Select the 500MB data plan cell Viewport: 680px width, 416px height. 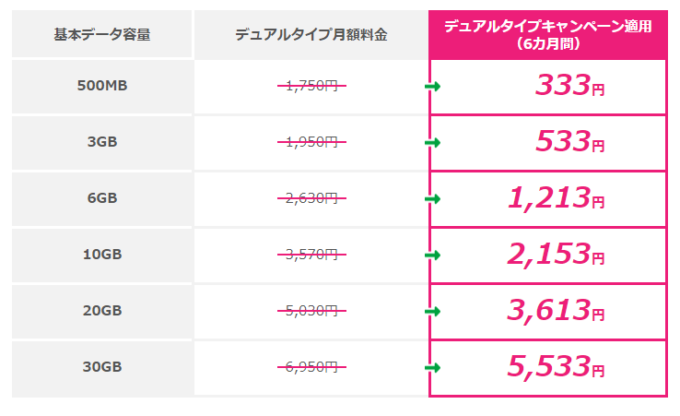[x=102, y=86]
